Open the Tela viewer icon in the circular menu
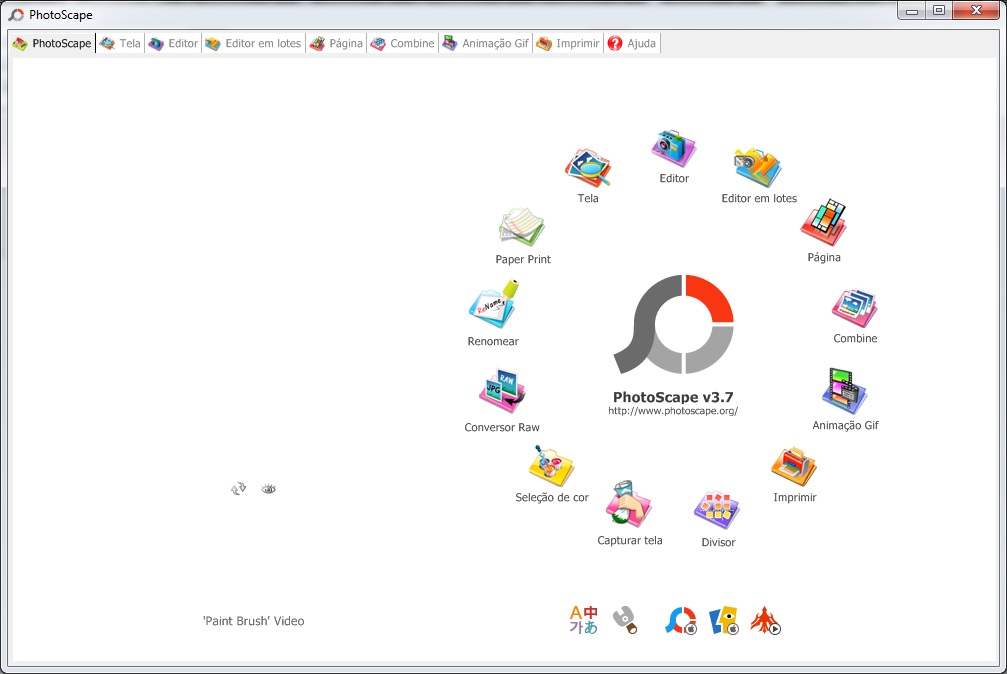This screenshot has height=674, width=1007. (x=588, y=168)
